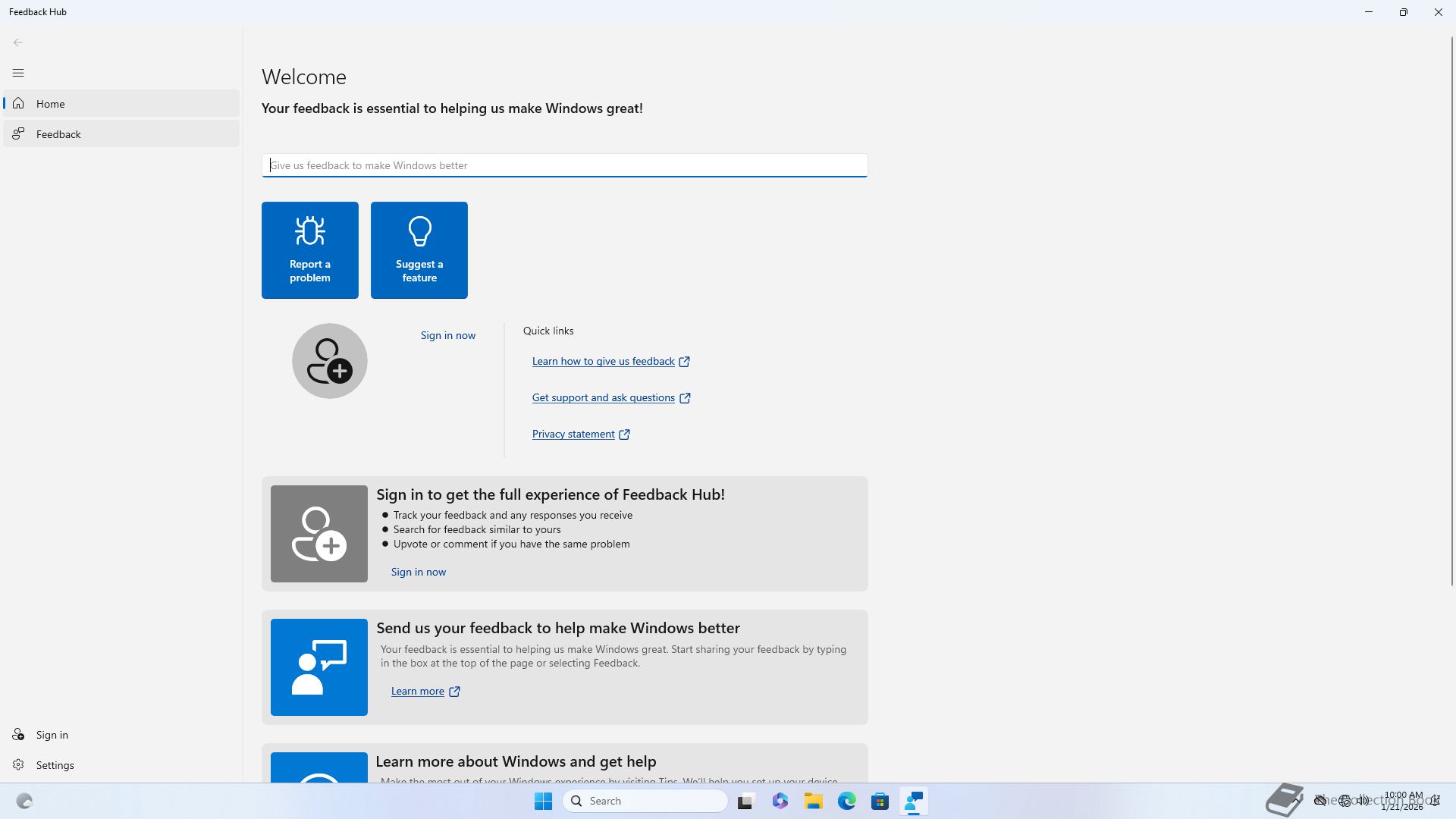Click the Suggest a feature lightbulb tile
Image resolution: width=1456 pixels, height=819 pixels.
pyautogui.click(x=419, y=249)
